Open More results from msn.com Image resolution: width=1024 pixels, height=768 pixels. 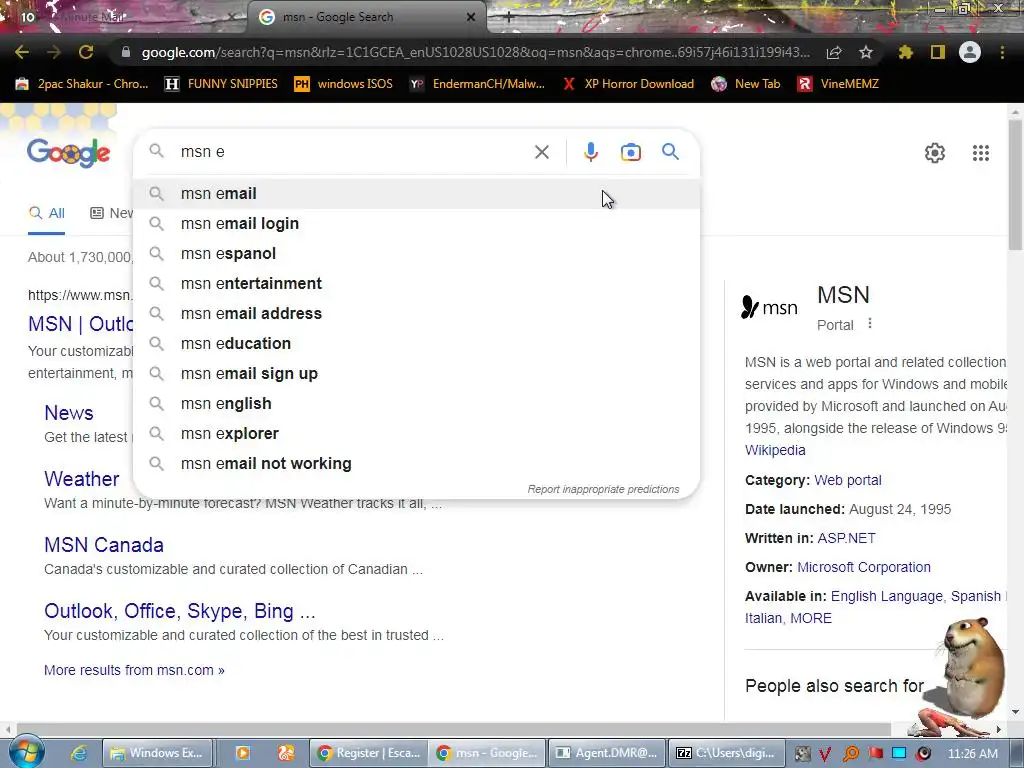pos(135,671)
